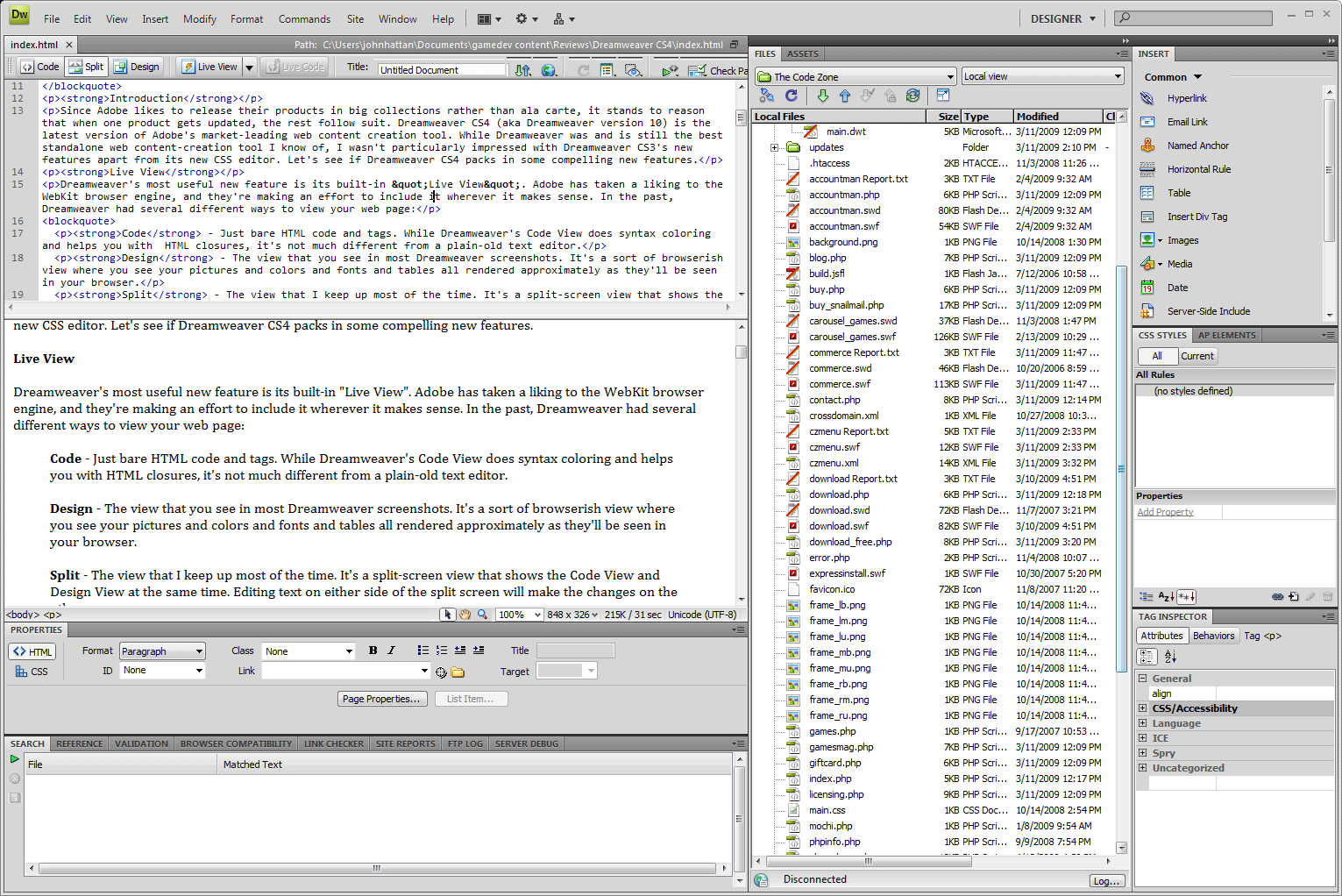This screenshot has width=1342, height=896.
Task: Open the Format Paragraph dropdown
Action: (162, 651)
